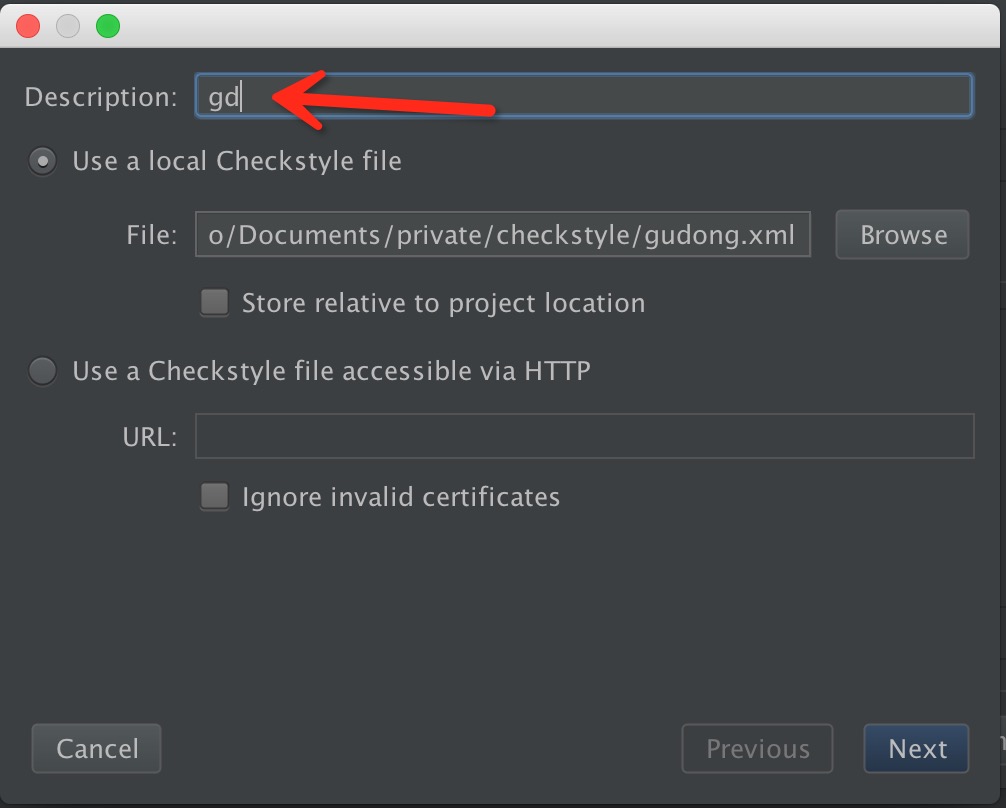Screen dimensions: 1006x808
Task: Click the dialog's empty title bar
Action: point(550,26)
